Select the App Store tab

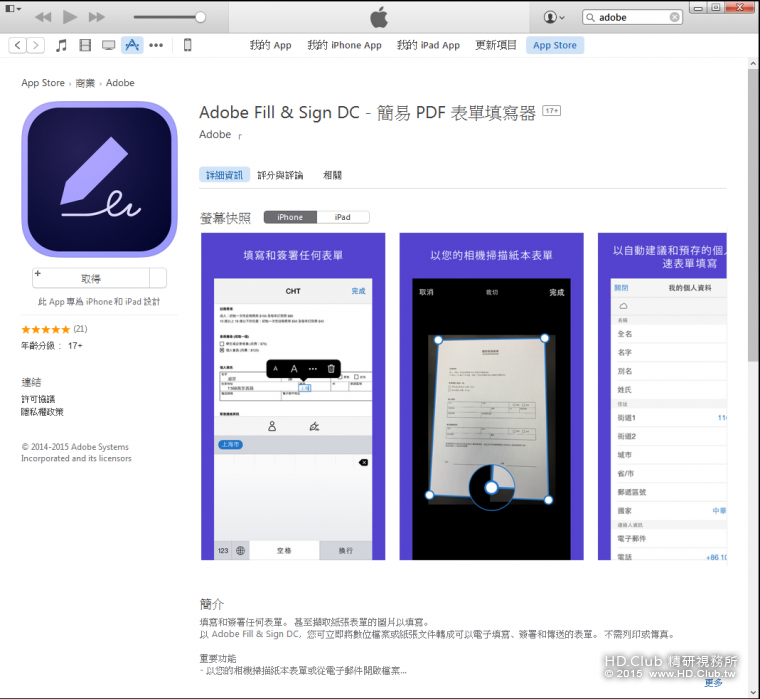[555, 45]
